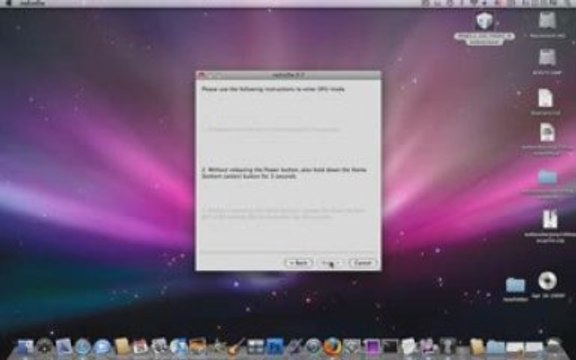Select the white document icon below the drives
Image resolution: width=576 pixels, height=360 pixels.
point(546,98)
